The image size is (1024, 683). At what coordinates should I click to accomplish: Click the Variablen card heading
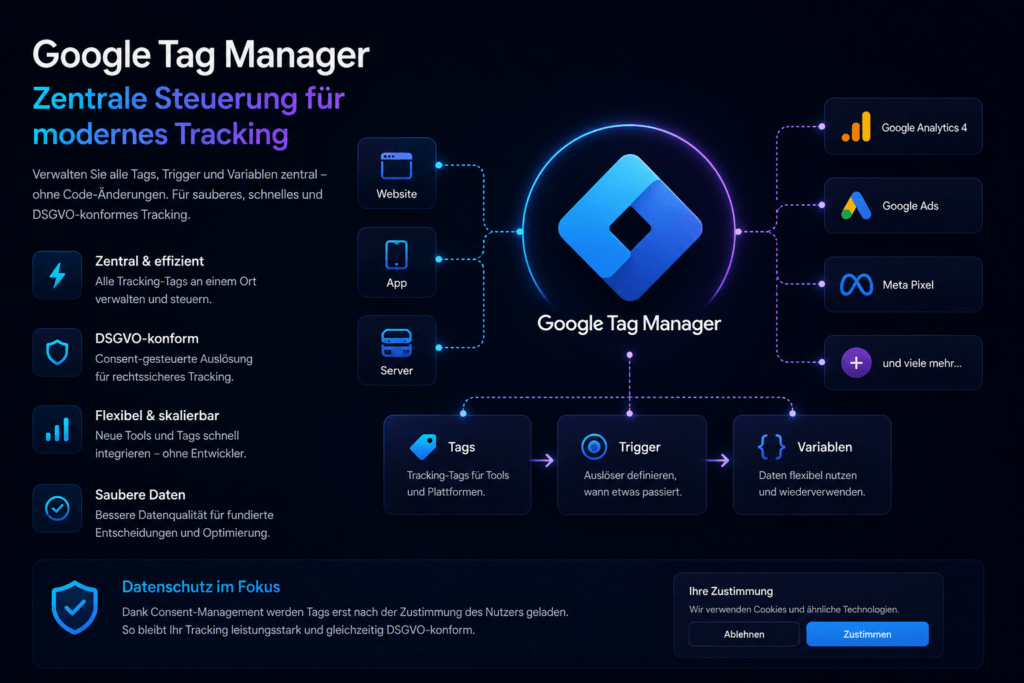pyautogui.click(x=825, y=447)
